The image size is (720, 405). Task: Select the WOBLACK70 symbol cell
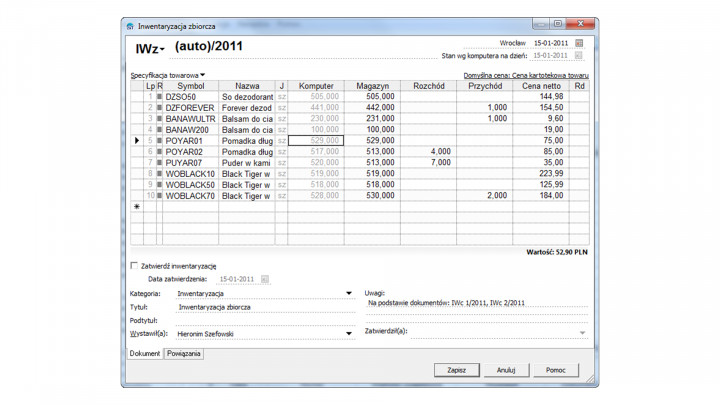click(x=191, y=196)
